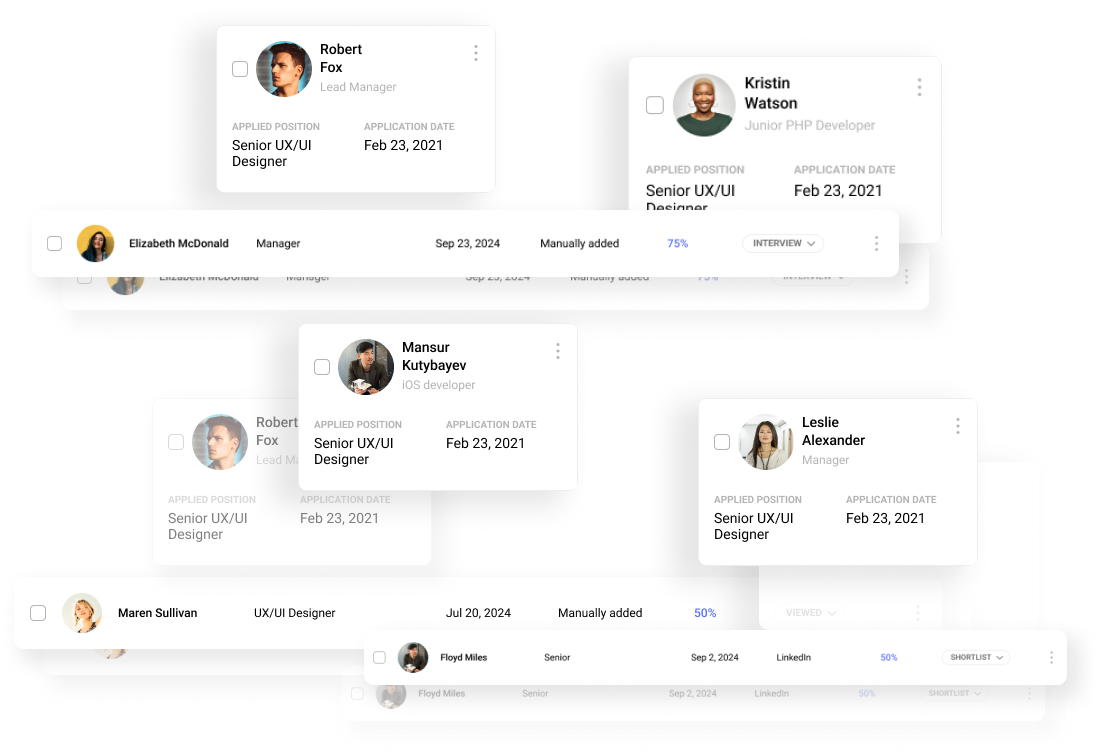
Task: Select the name Elizabeth McDonald
Action: point(177,243)
